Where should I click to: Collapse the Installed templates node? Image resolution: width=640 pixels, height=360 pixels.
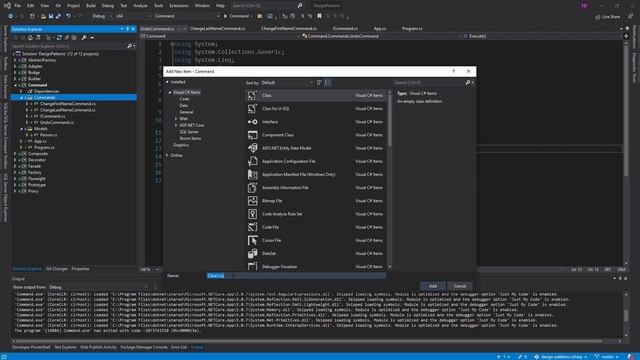167,82
